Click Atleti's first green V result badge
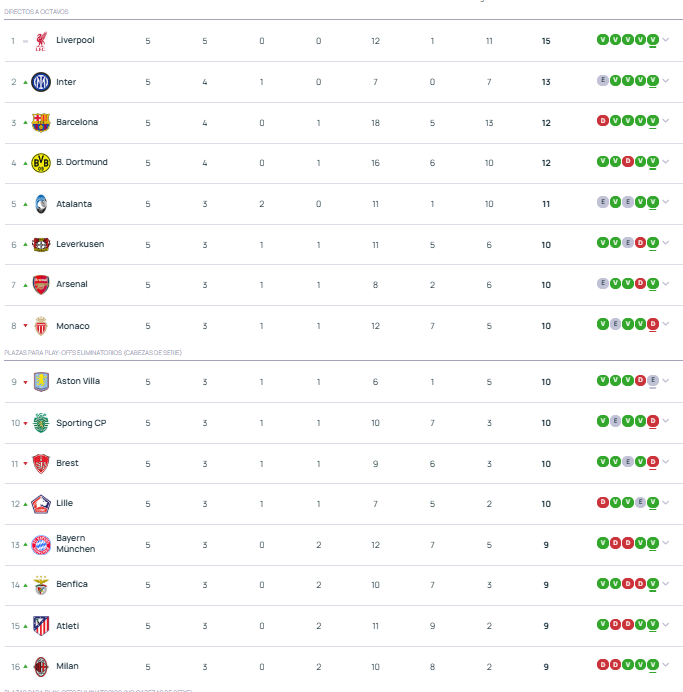The height and width of the screenshot is (692, 683). click(x=603, y=624)
